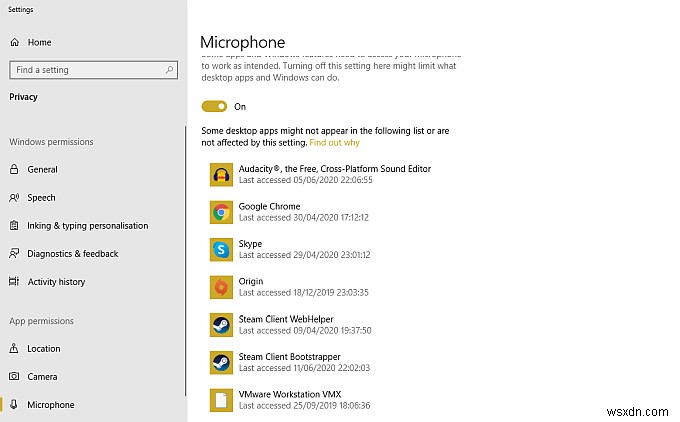The image size is (680, 422).
Task: Click the sidebar vertical scrollbar
Action: pyautogui.click(x=186, y=261)
